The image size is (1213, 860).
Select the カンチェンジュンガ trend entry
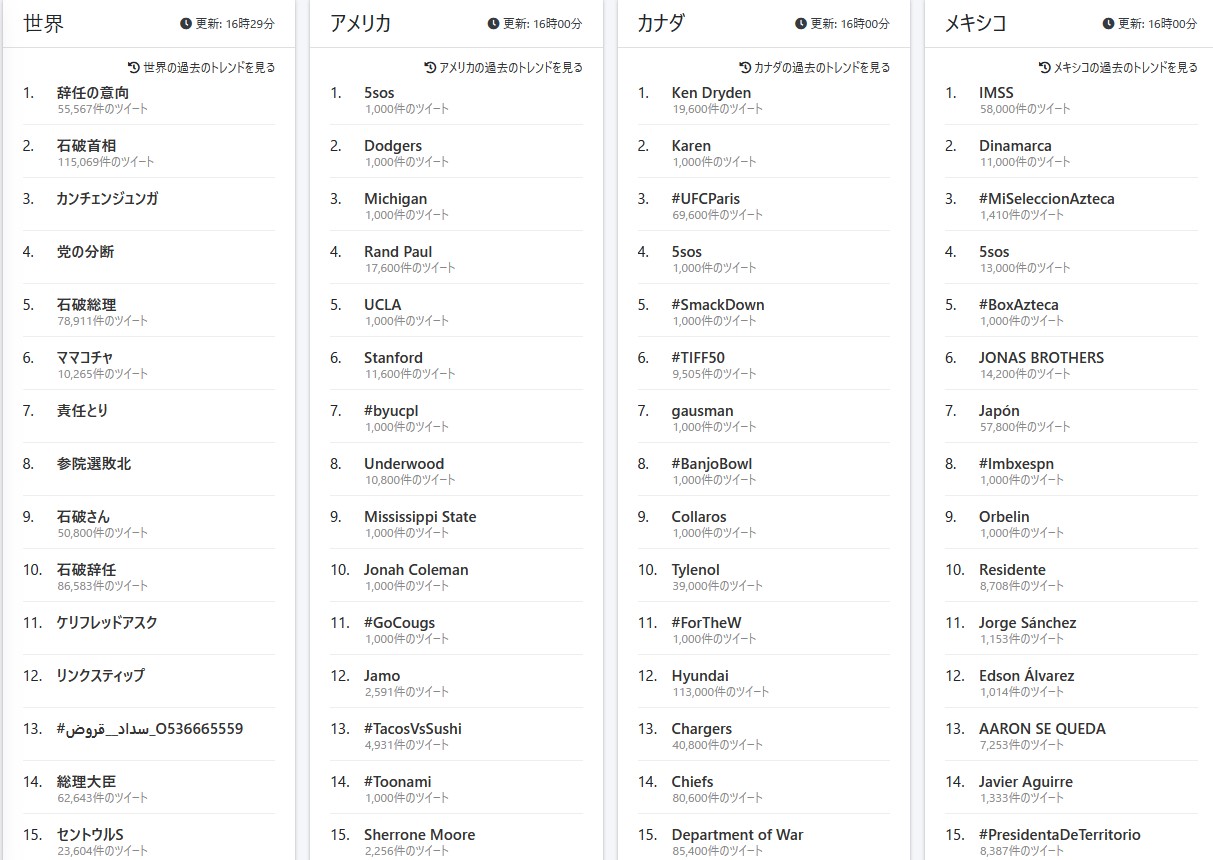pos(107,198)
